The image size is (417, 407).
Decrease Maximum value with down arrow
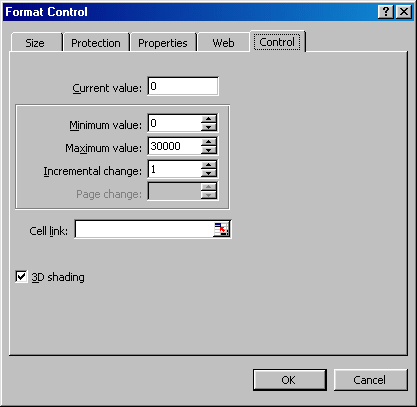coord(209,150)
